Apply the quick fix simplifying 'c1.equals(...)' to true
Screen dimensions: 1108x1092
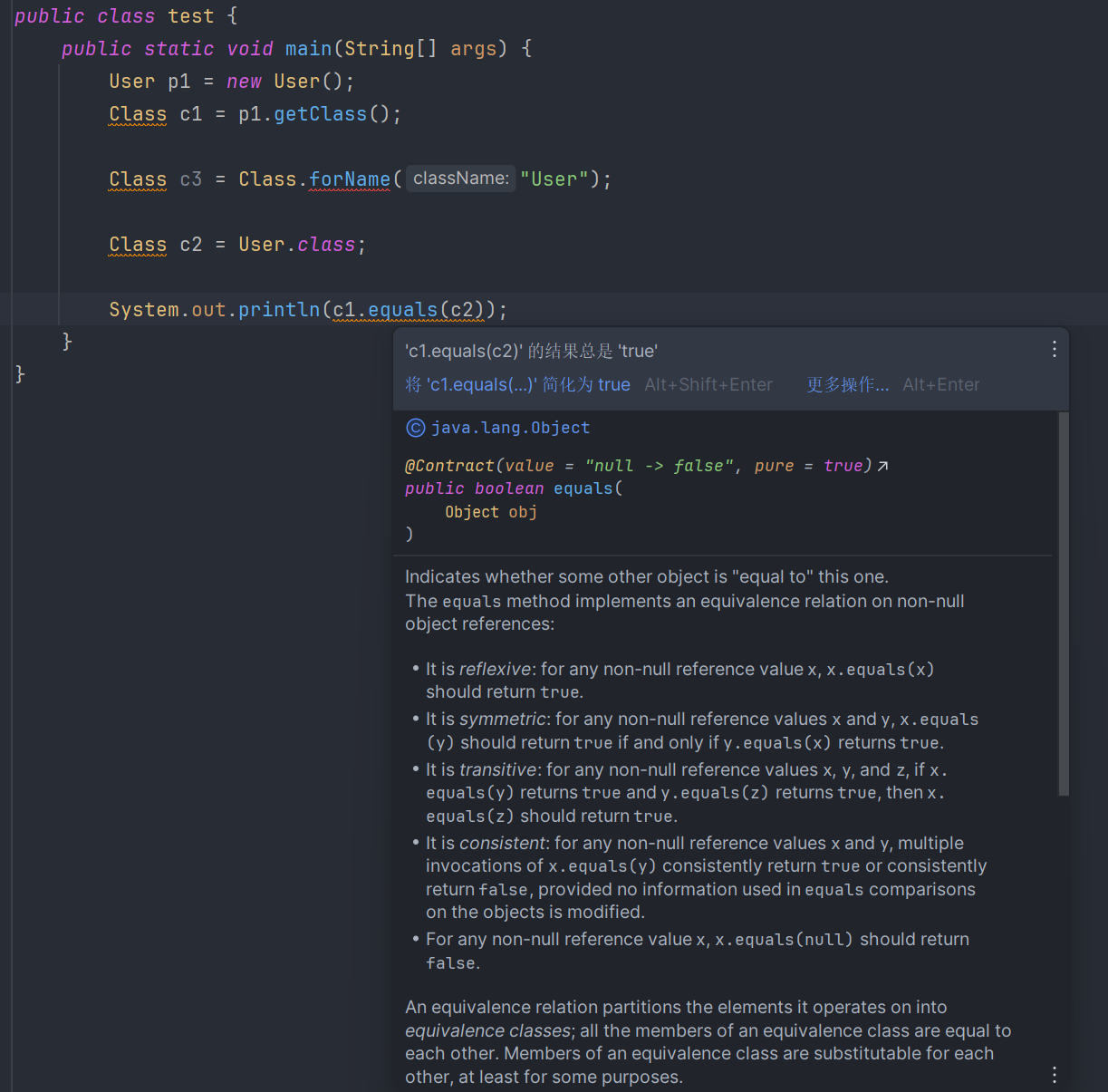click(x=517, y=385)
